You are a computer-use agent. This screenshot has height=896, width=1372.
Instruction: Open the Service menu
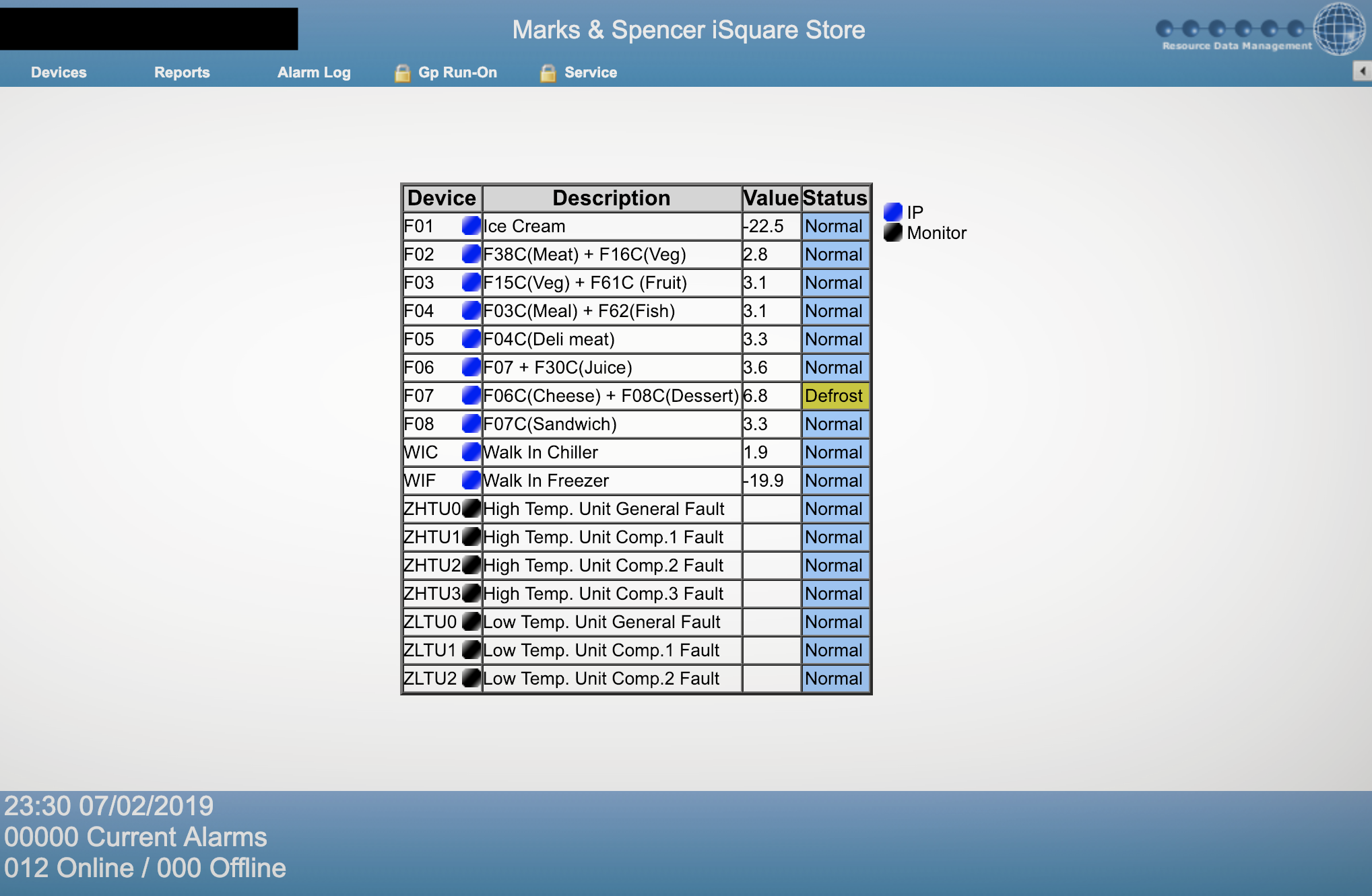tap(590, 73)
